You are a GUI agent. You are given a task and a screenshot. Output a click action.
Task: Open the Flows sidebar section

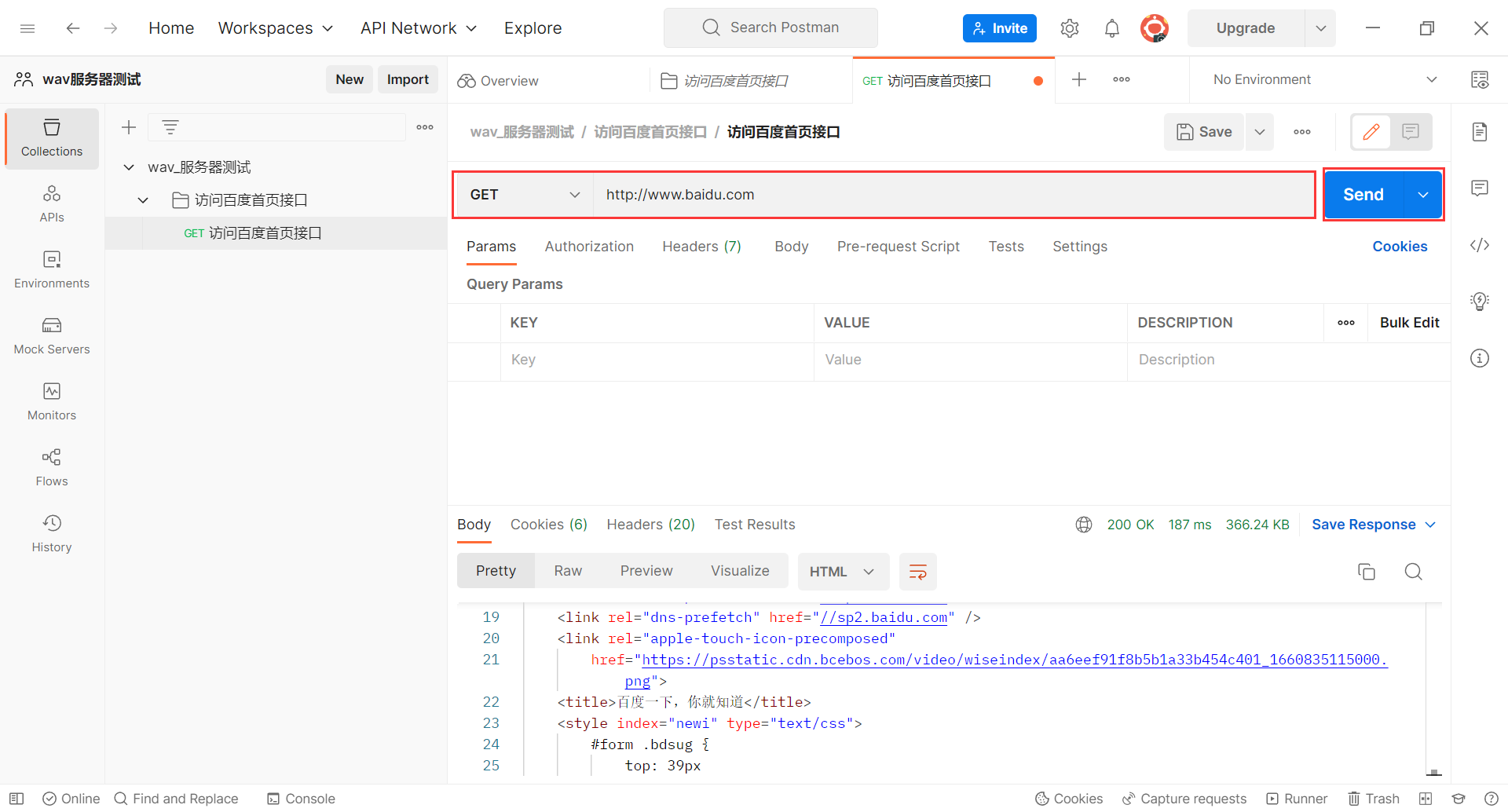52,468
